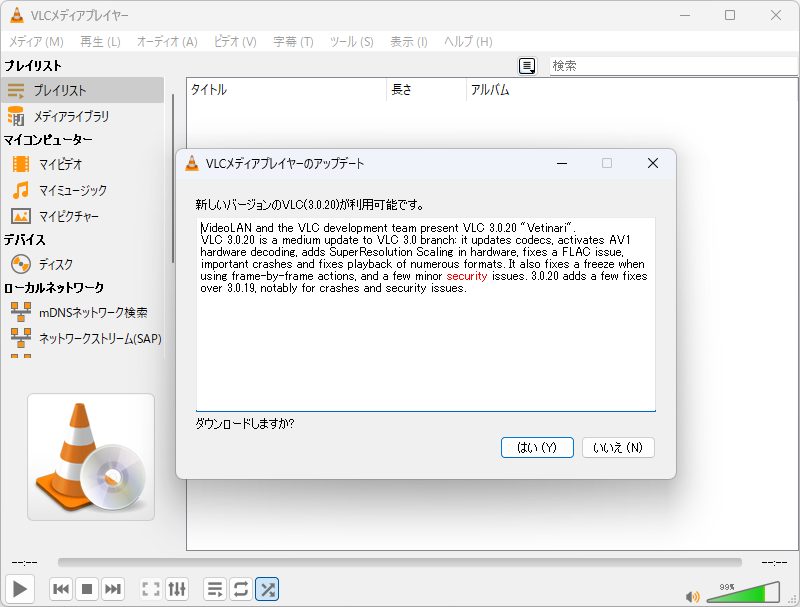Open the ツール menu

click(343, 42)
